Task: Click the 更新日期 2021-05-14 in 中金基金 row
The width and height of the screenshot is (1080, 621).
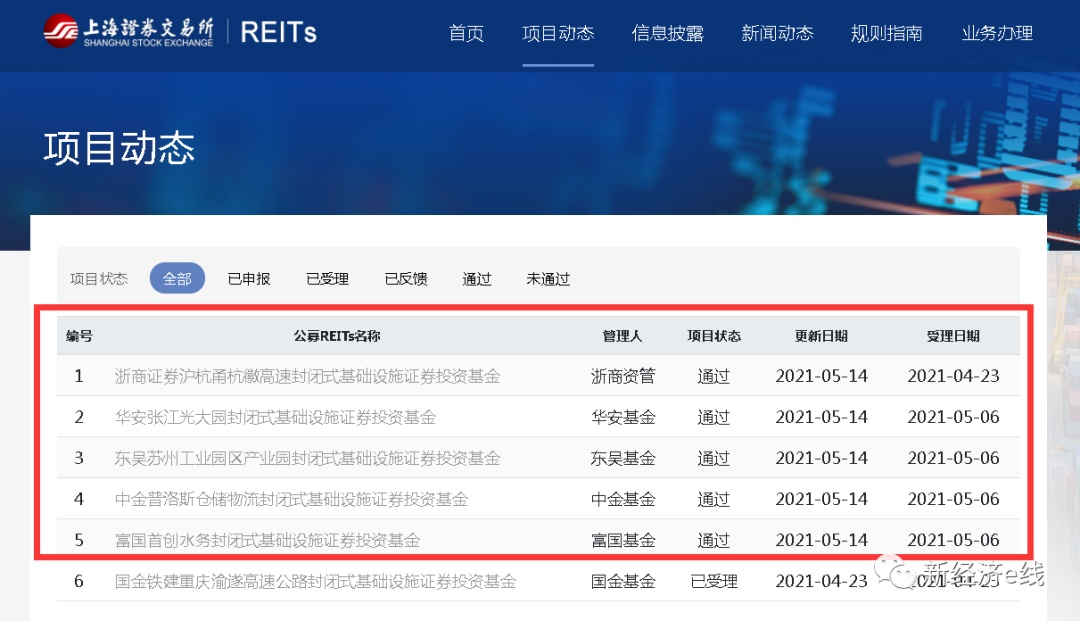Action: [x=821, y=499]
